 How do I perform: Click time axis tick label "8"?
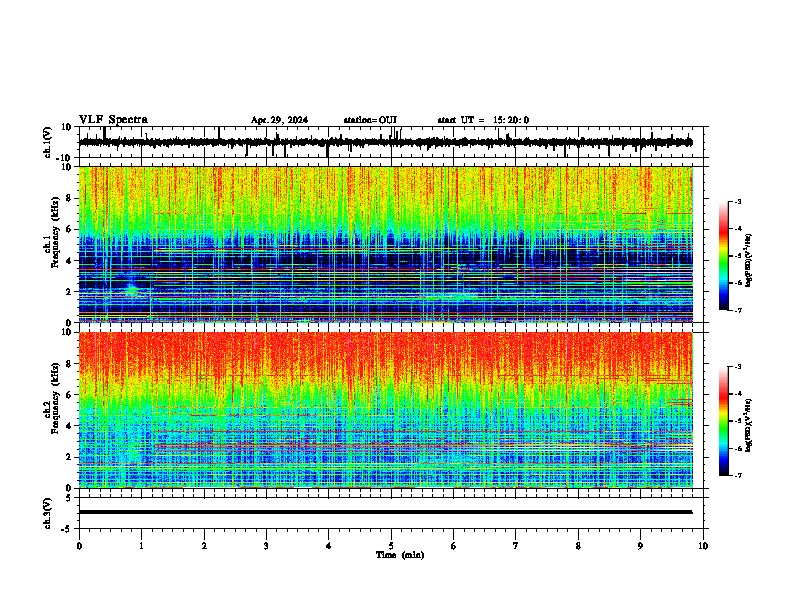[578, 546]
